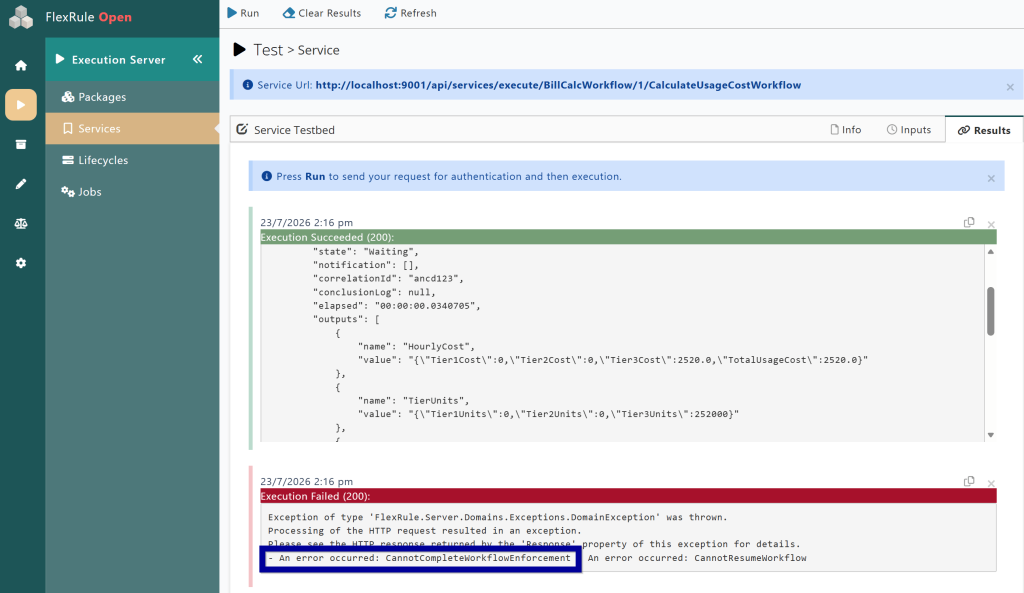Image resolution: width=1024 pixels, height=593 pixels.
Task: Click the DomainException was thrown line
Action: coord(498,517)
